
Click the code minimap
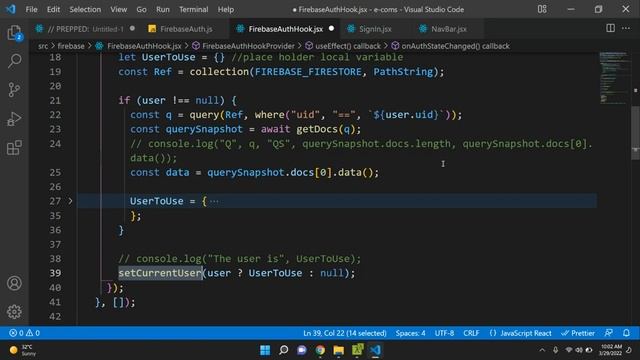614,78
